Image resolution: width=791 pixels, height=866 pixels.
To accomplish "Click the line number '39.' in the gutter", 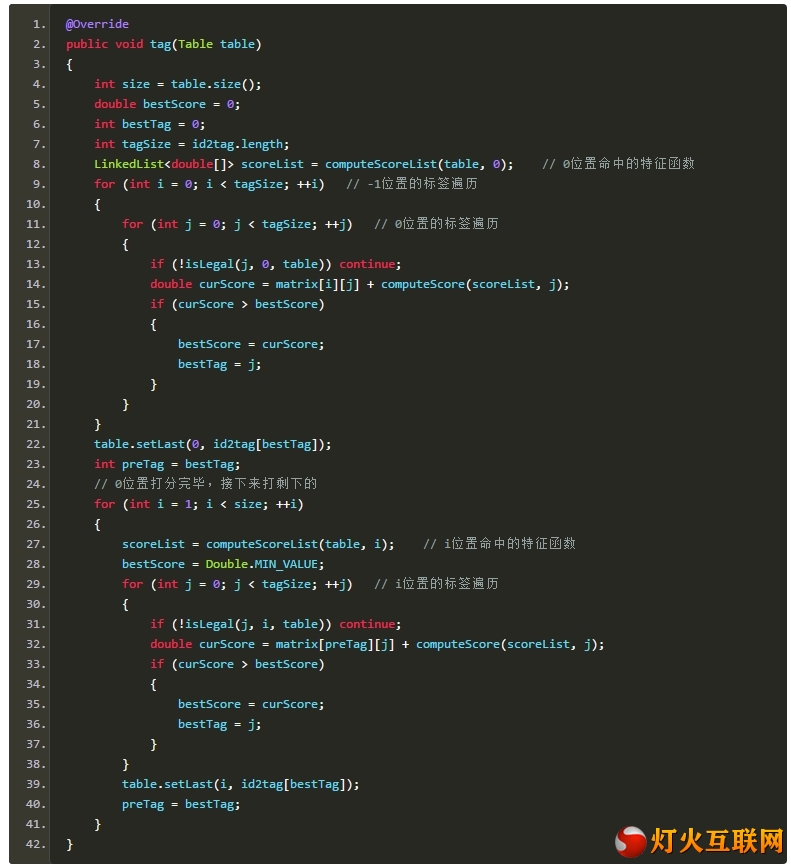I will pos(36,784).
